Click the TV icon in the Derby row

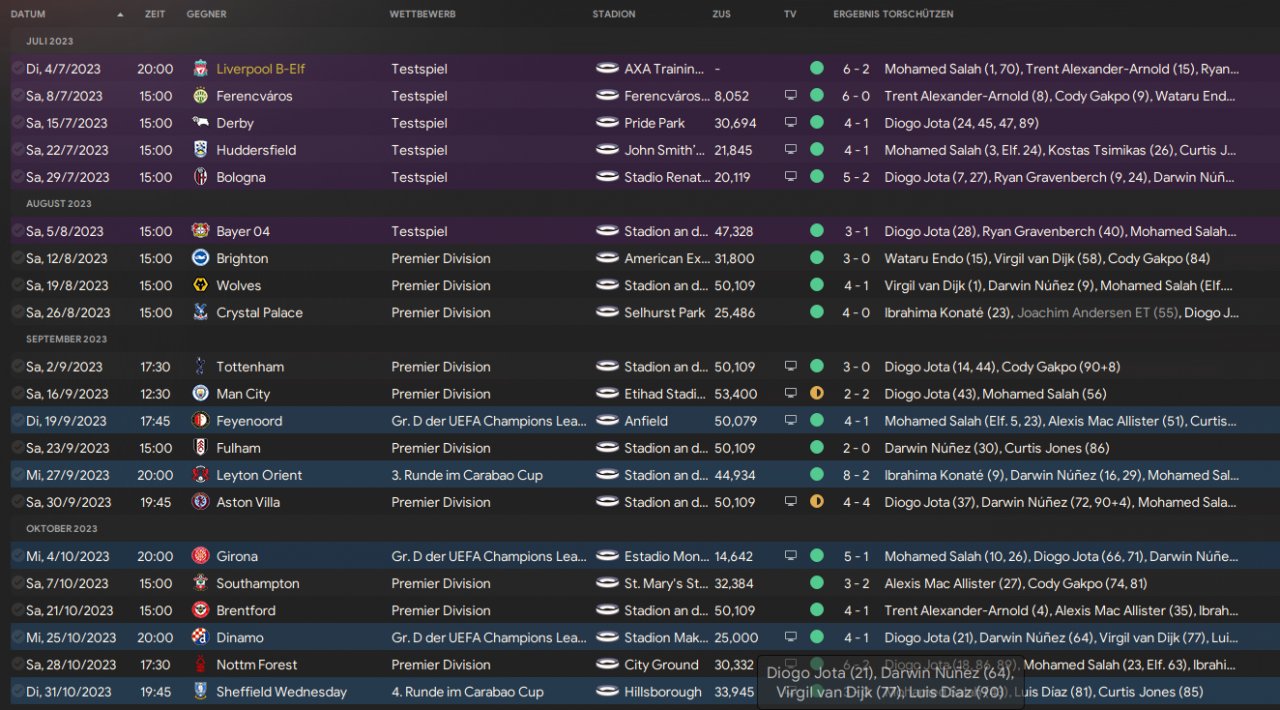point(790,123)
